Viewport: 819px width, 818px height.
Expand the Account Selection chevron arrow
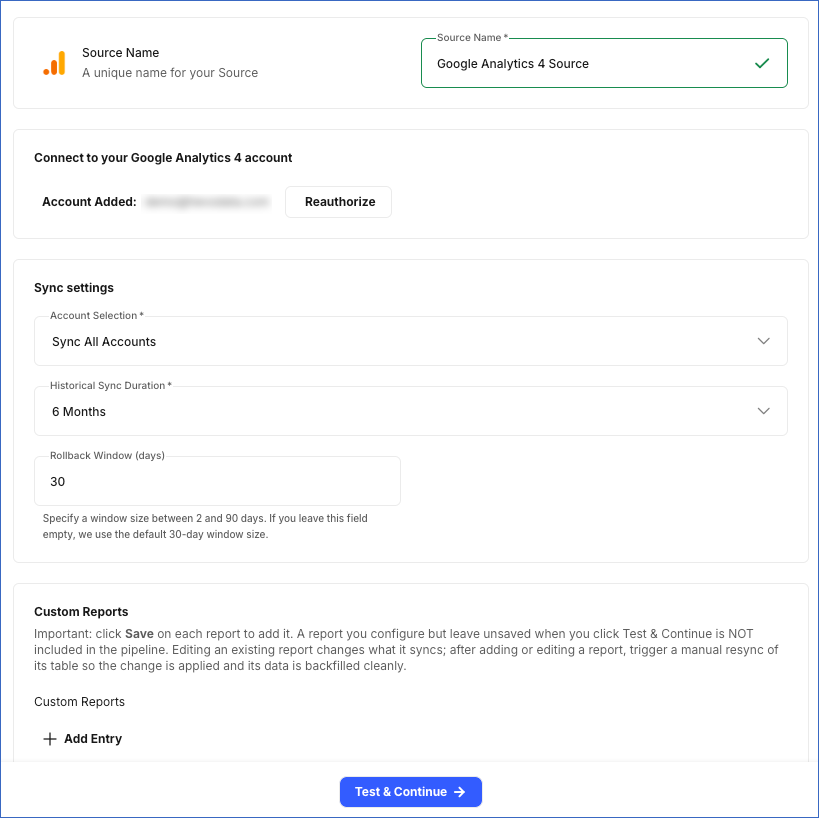pos(763,341)
